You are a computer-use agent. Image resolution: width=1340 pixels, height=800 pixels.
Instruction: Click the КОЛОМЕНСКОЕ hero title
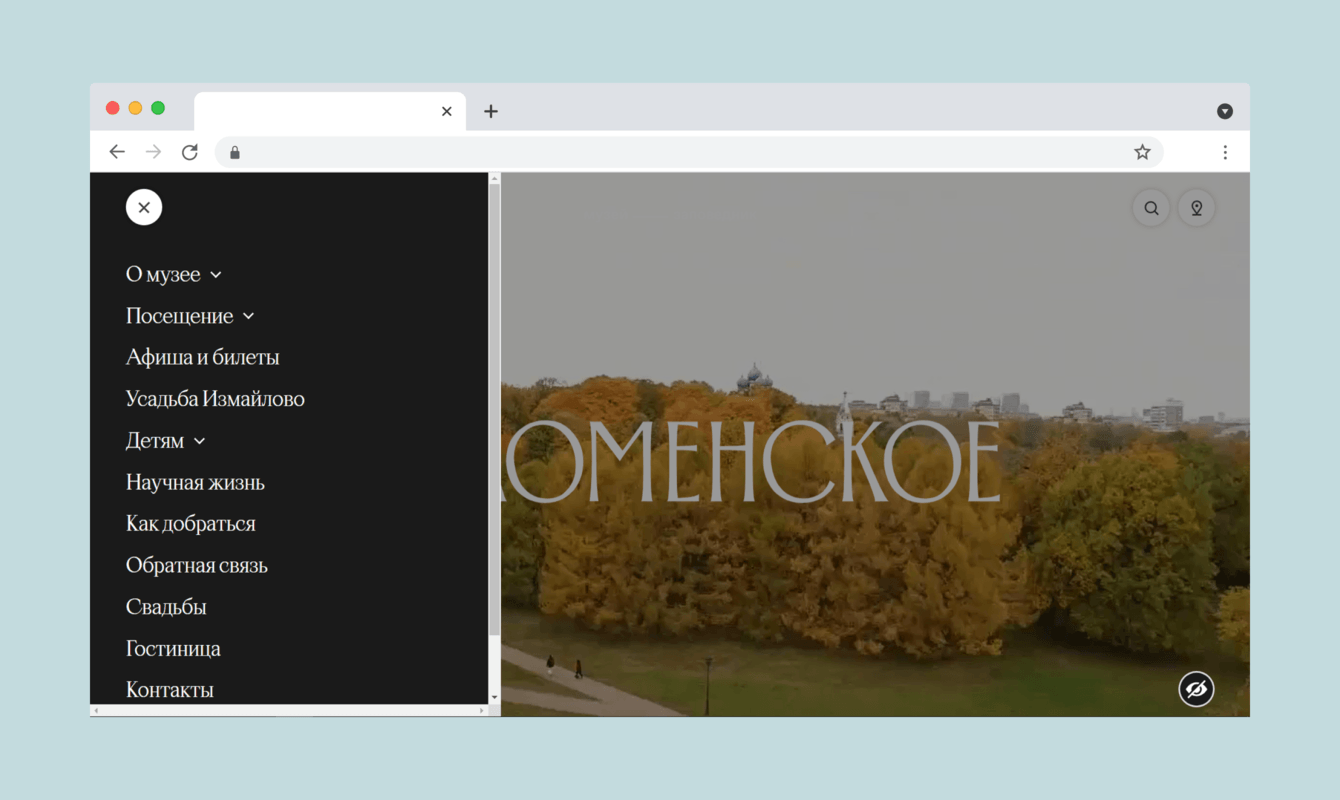pyautogui.click(x=750, y=462)
